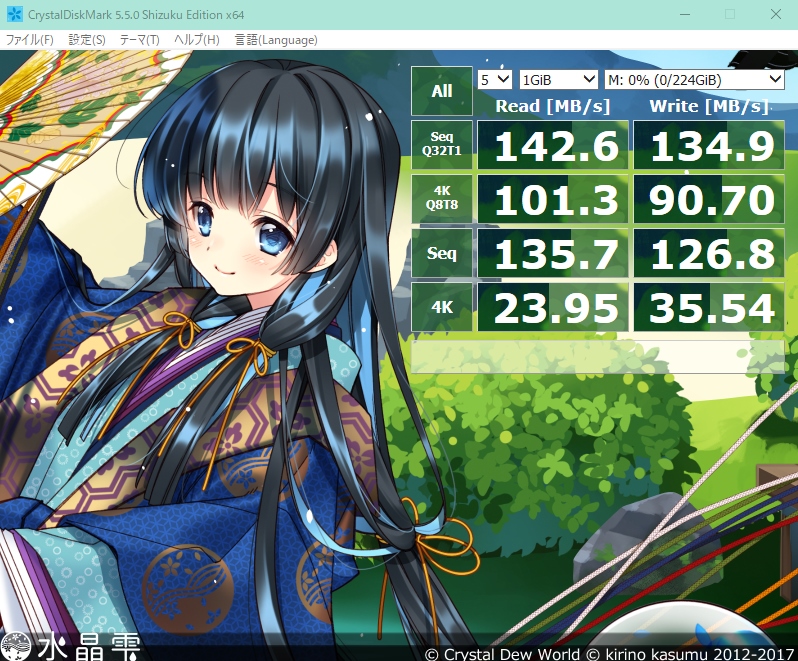Viewport: 798px width, 661px height.
Task: Open the test count dropdown showing 5
Action: pos(495,80)
